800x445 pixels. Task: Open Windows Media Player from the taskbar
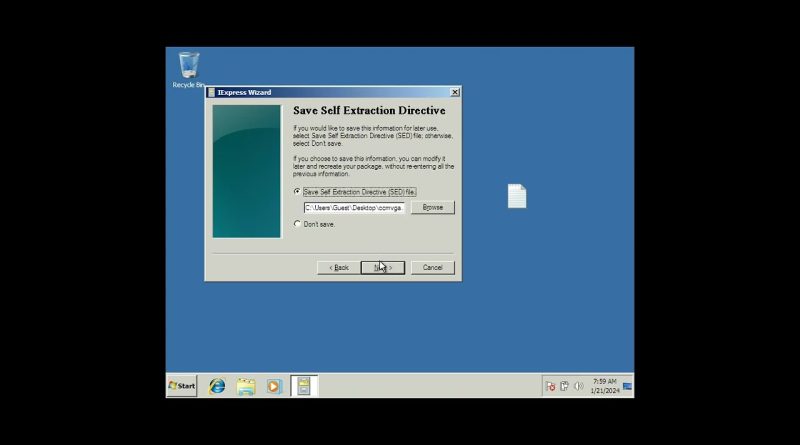[274, 386]
